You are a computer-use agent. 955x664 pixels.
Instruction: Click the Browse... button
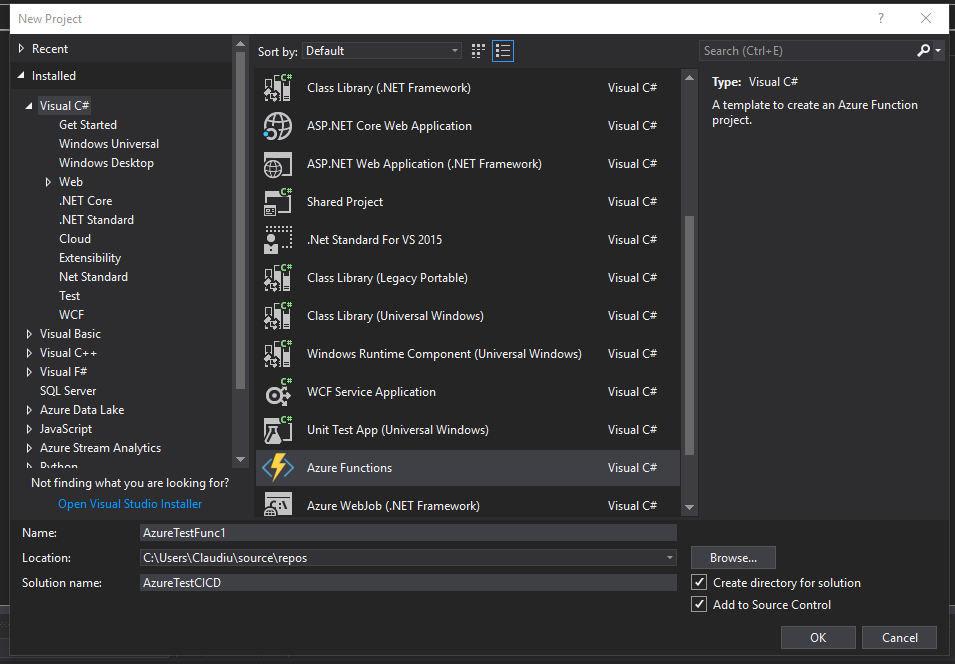[733, 557]
